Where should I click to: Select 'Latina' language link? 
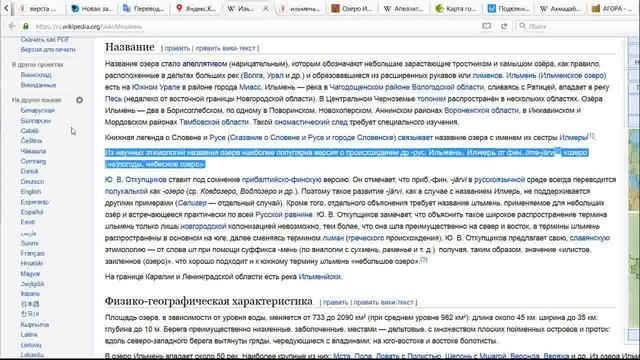coord(29,335)
